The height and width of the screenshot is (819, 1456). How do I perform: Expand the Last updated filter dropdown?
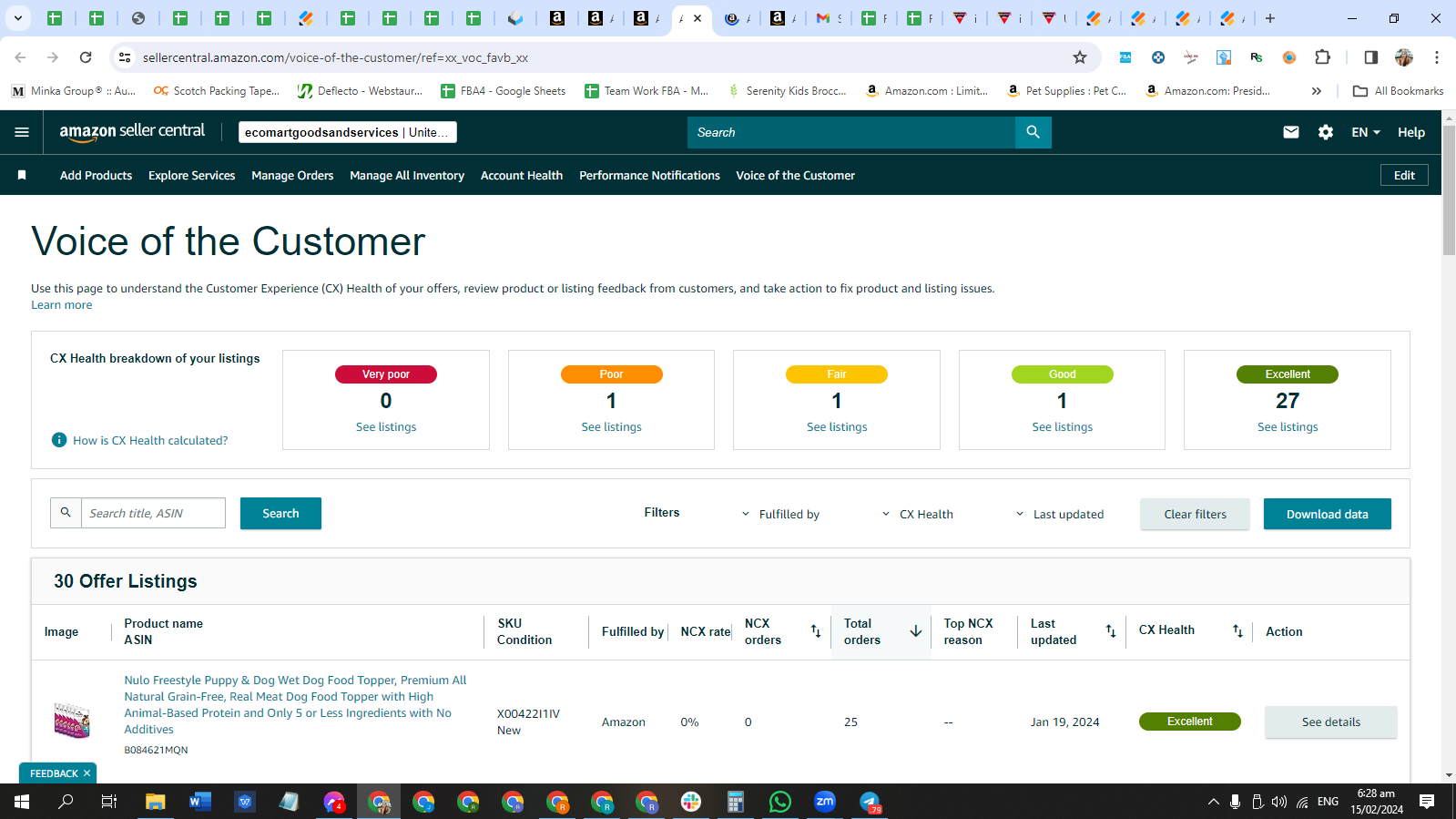tap(1060, 514)
